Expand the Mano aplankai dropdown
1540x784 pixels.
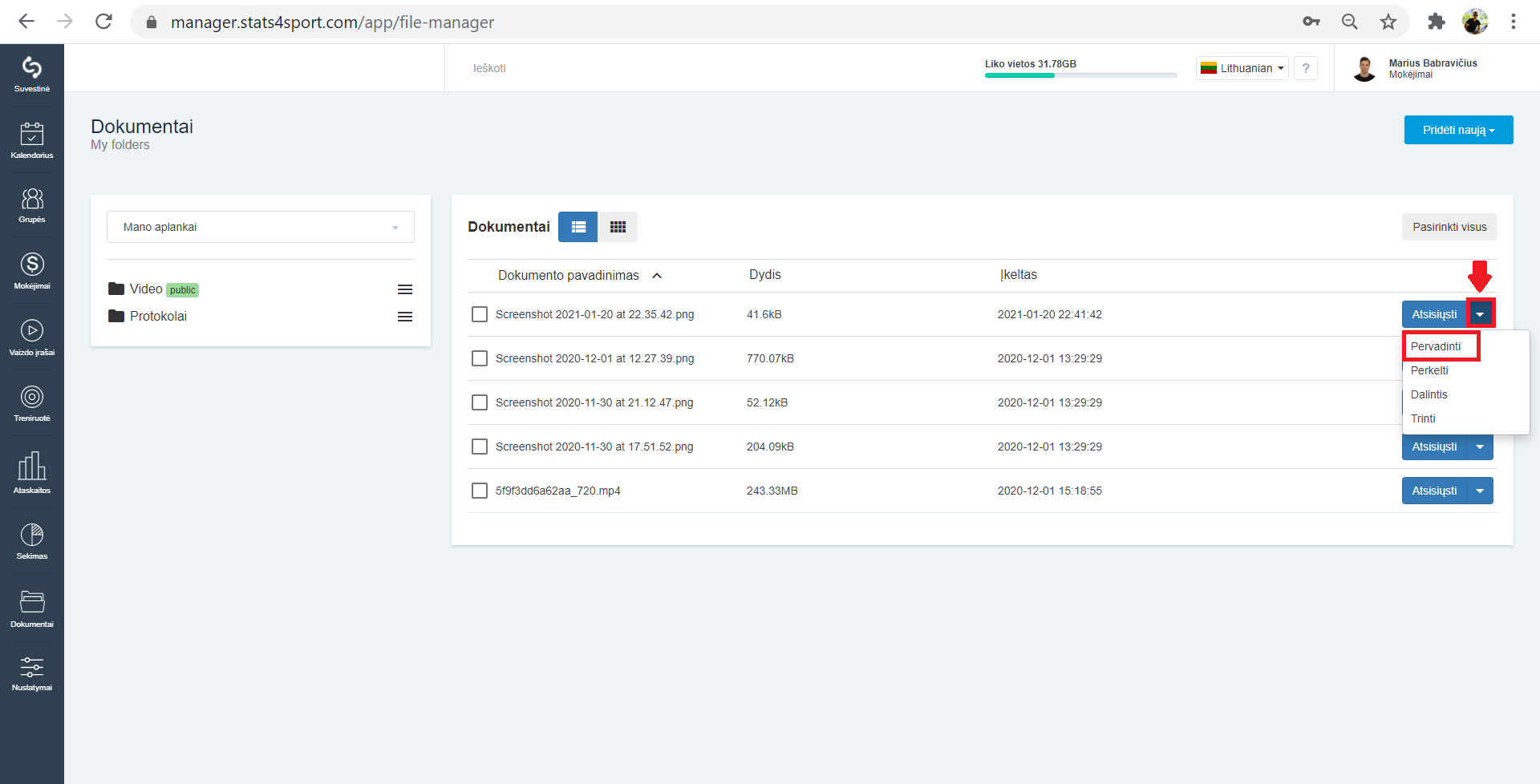[261, 227]
